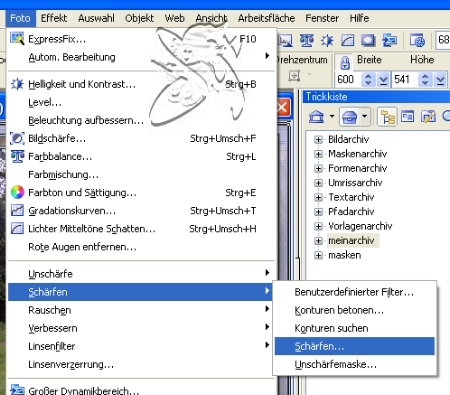Click the brightness sun icon in the toolbar
This screenshot has height=395, width=450.
[327, 41]
